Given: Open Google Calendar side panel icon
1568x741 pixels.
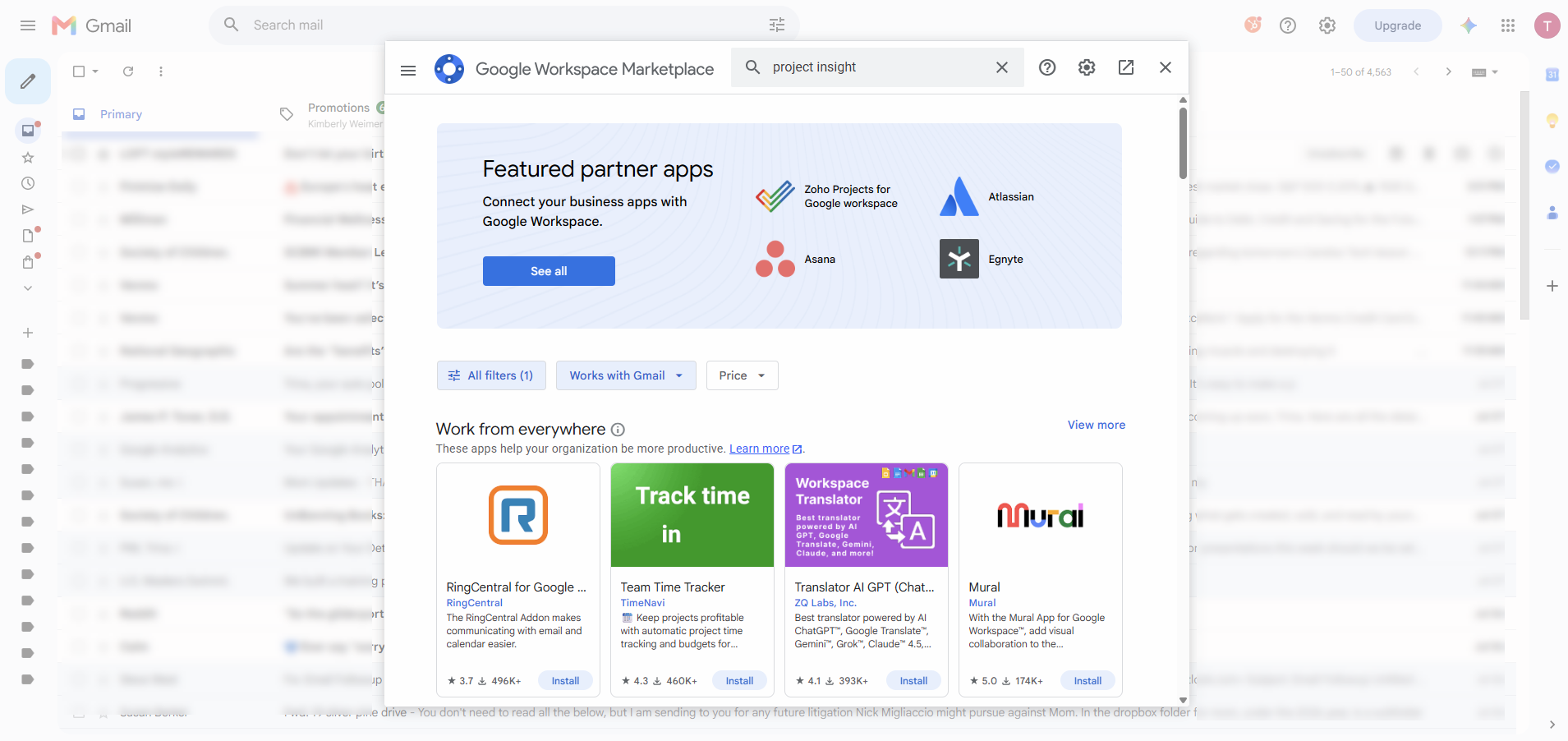Looking at the screenshot, I should (x=1552, y=75).
